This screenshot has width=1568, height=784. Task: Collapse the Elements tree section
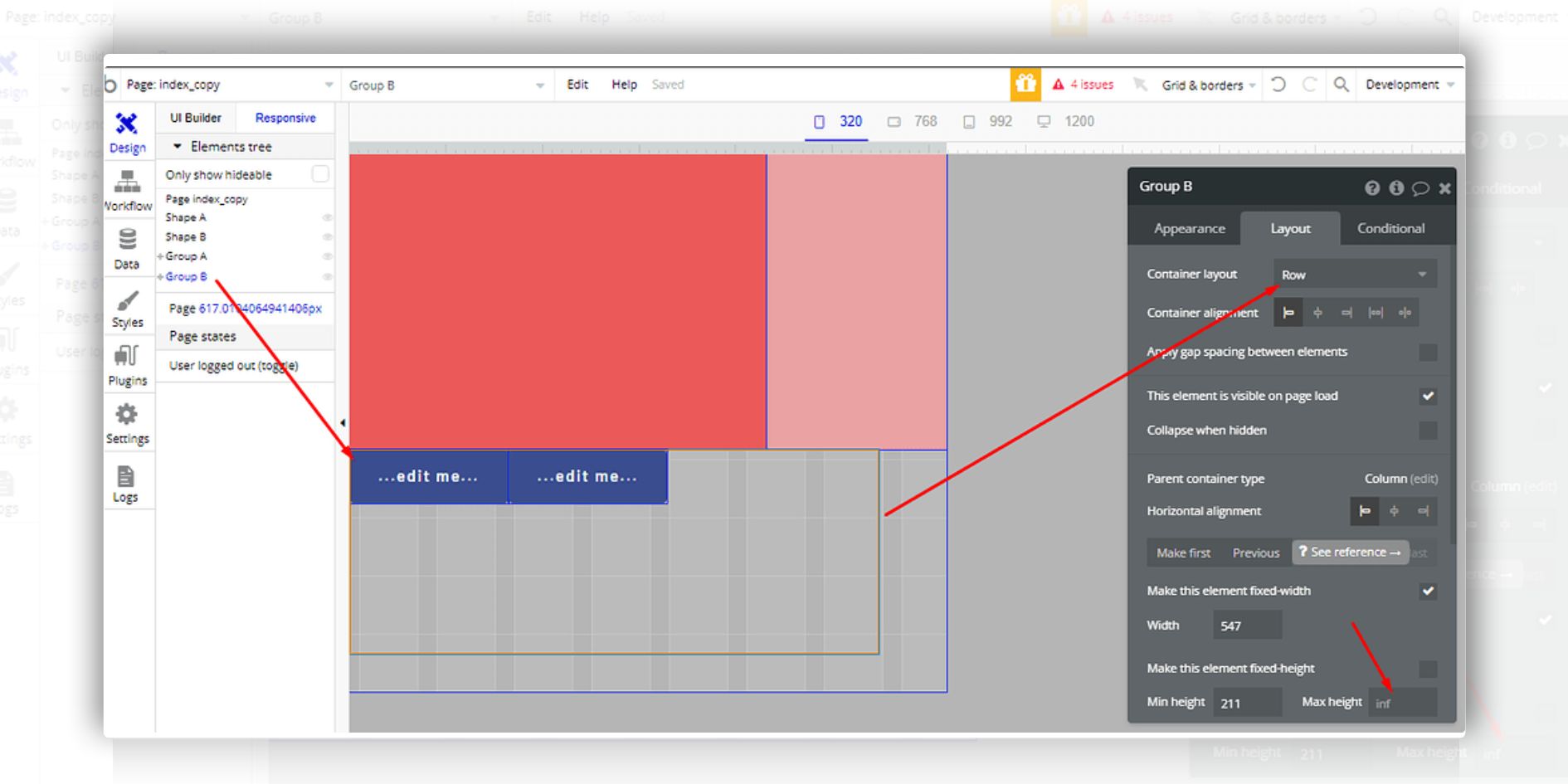click(178, 147)
